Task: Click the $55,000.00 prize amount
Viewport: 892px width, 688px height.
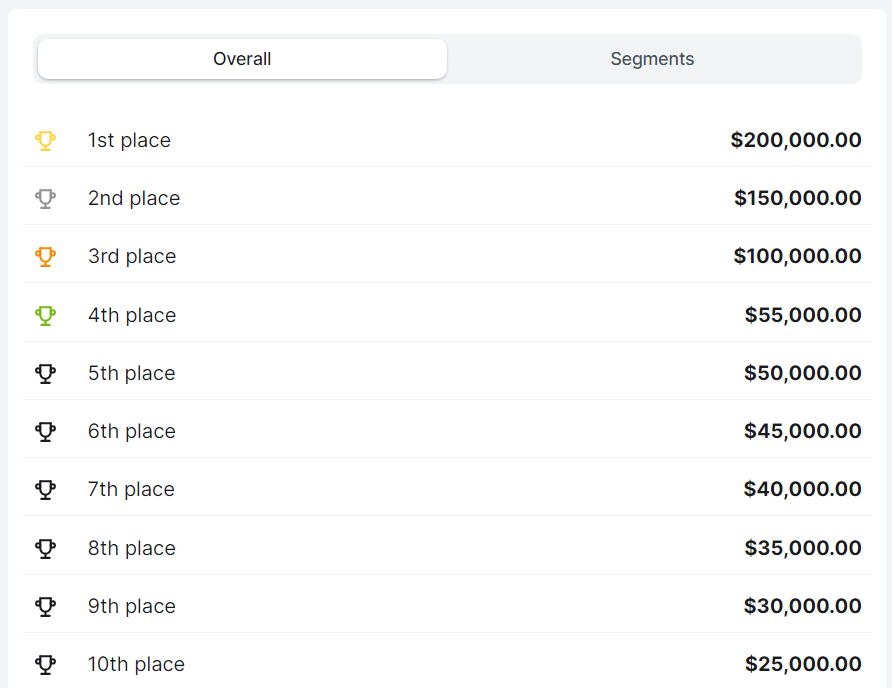Action: pos(803,315)
